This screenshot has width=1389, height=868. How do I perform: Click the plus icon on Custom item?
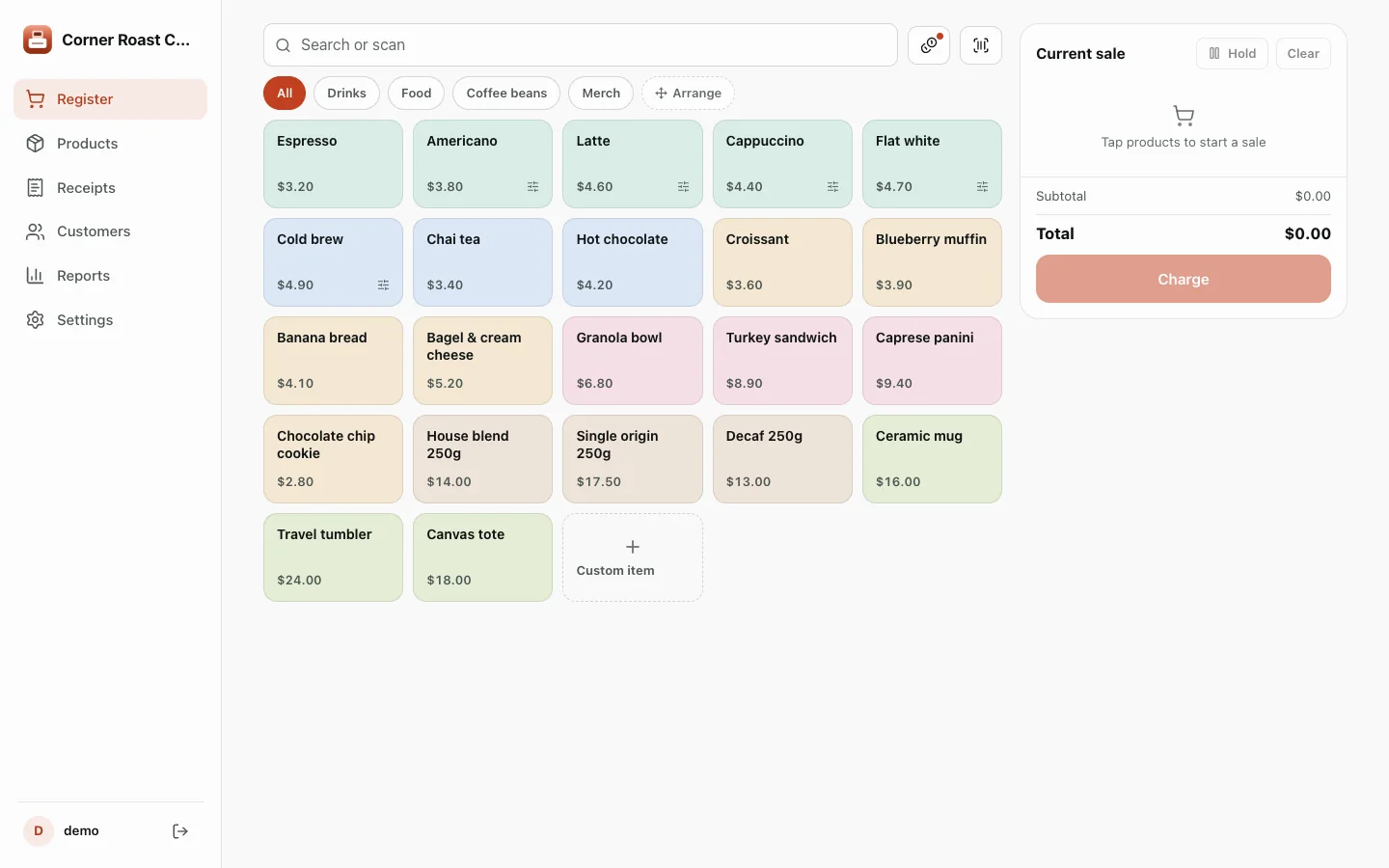click(633, 547)
